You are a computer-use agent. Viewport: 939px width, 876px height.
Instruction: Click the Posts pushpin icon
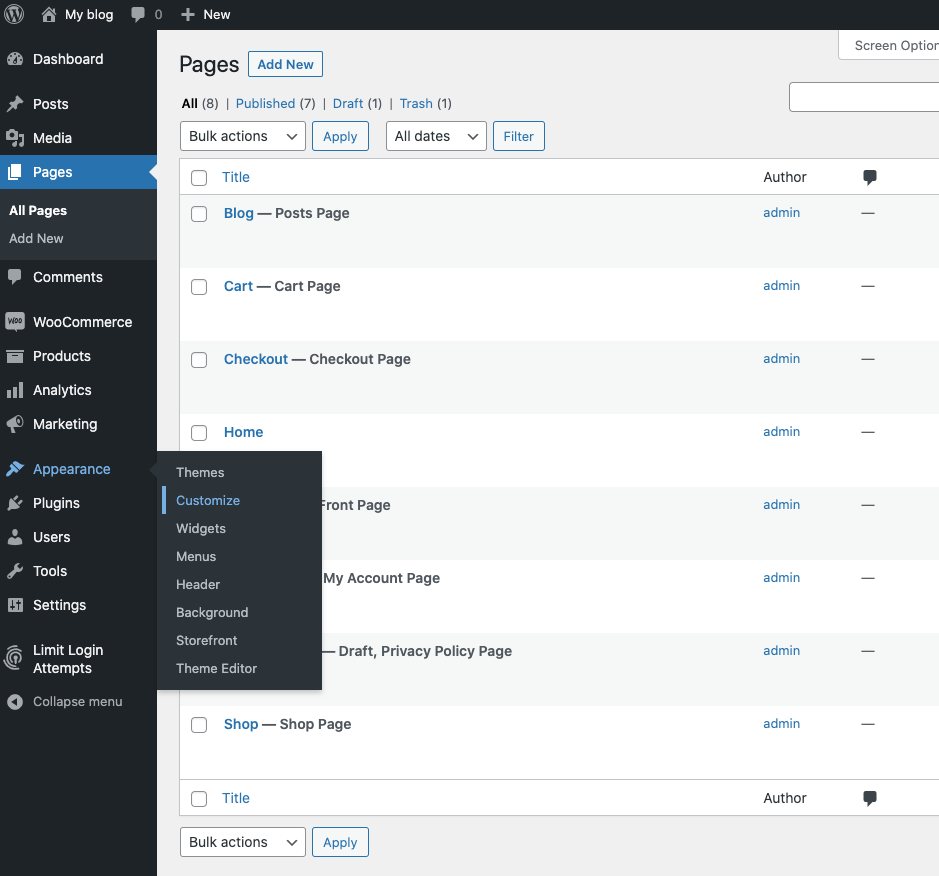point(15,104)
